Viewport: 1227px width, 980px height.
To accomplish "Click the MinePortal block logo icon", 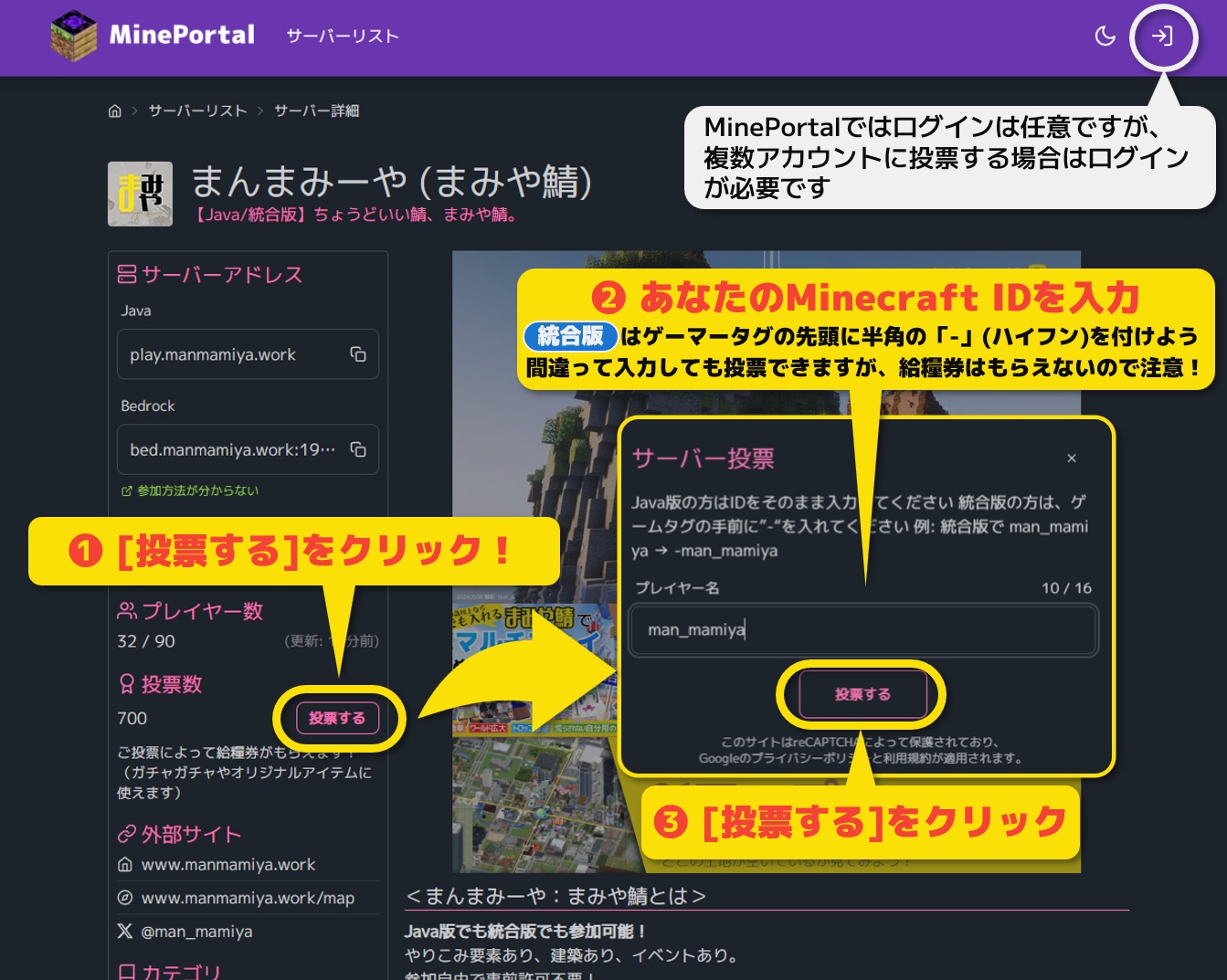I will tap(73, 37).
